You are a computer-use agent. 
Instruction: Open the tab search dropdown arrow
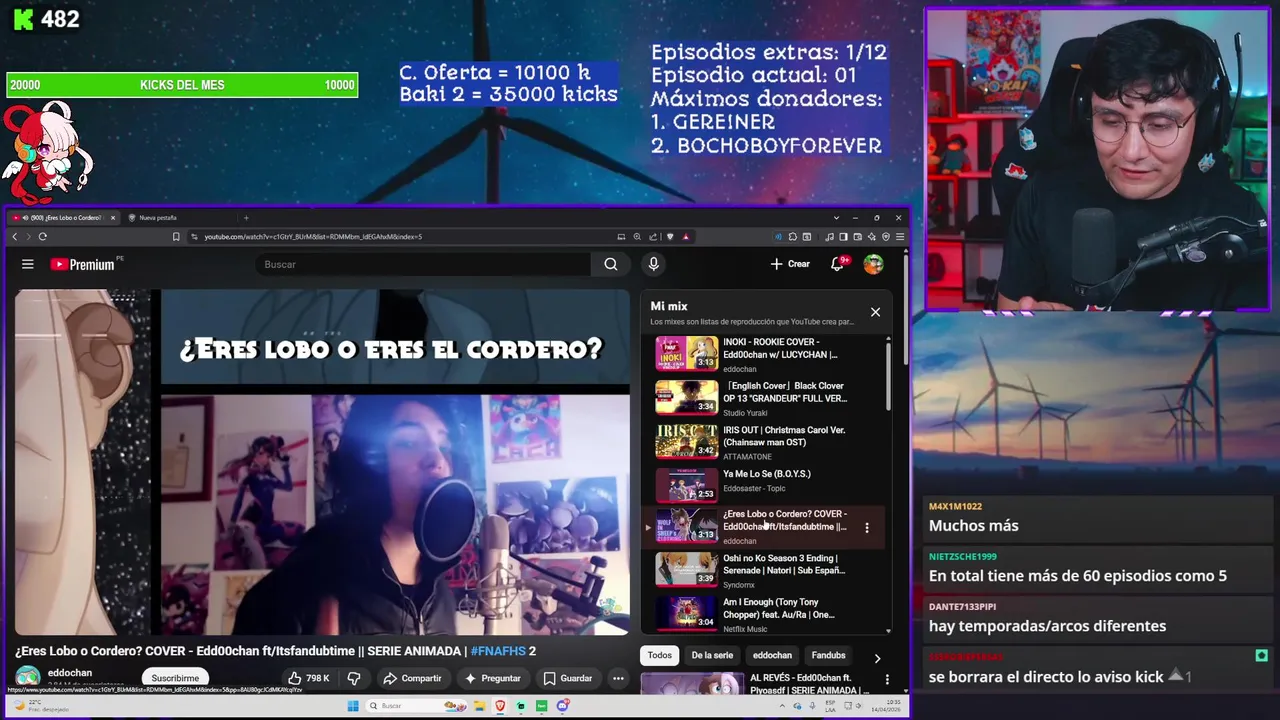tap(836, 218)
